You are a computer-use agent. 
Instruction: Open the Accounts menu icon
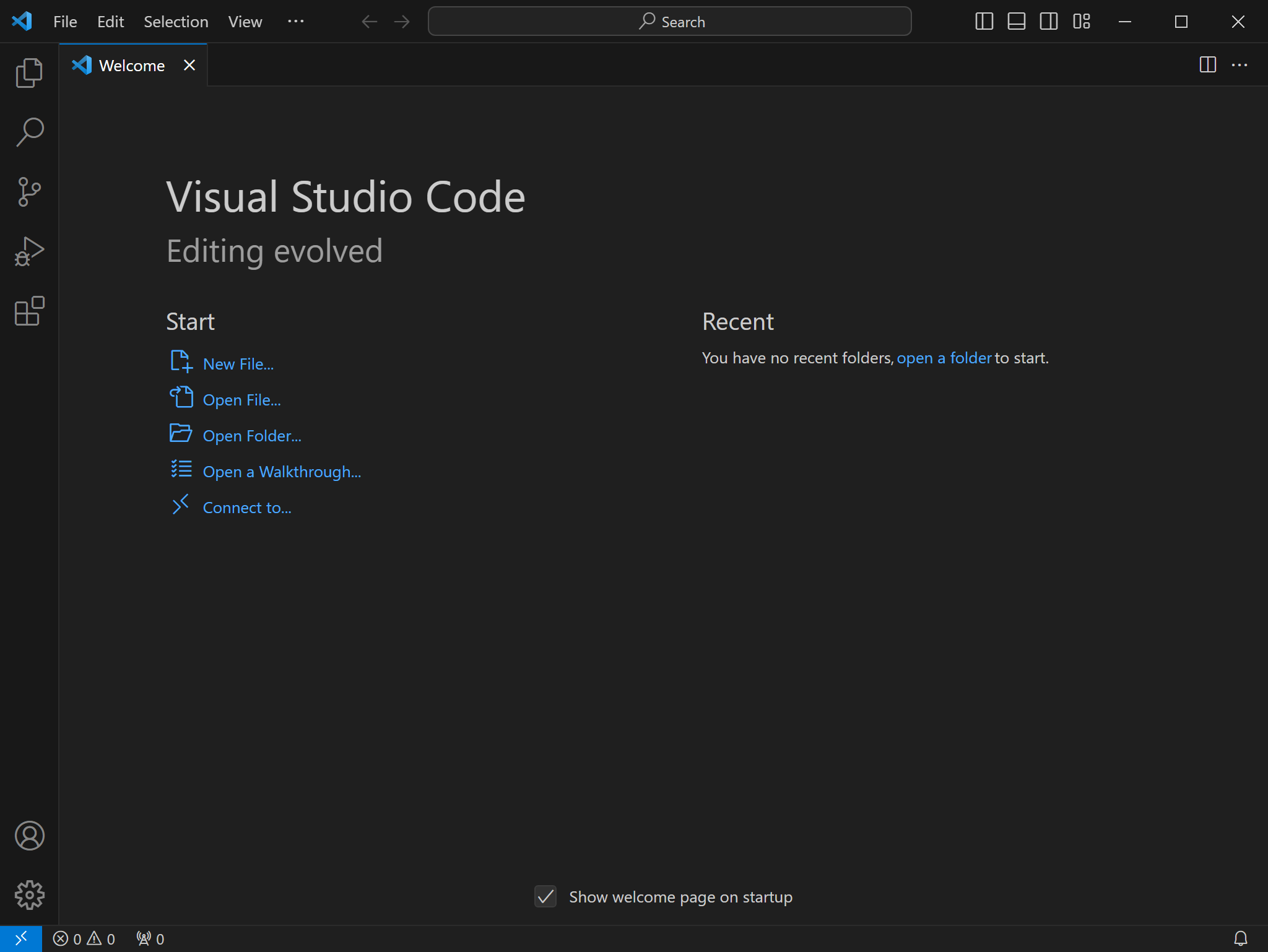pyautogui.click(x=29, y=836)
